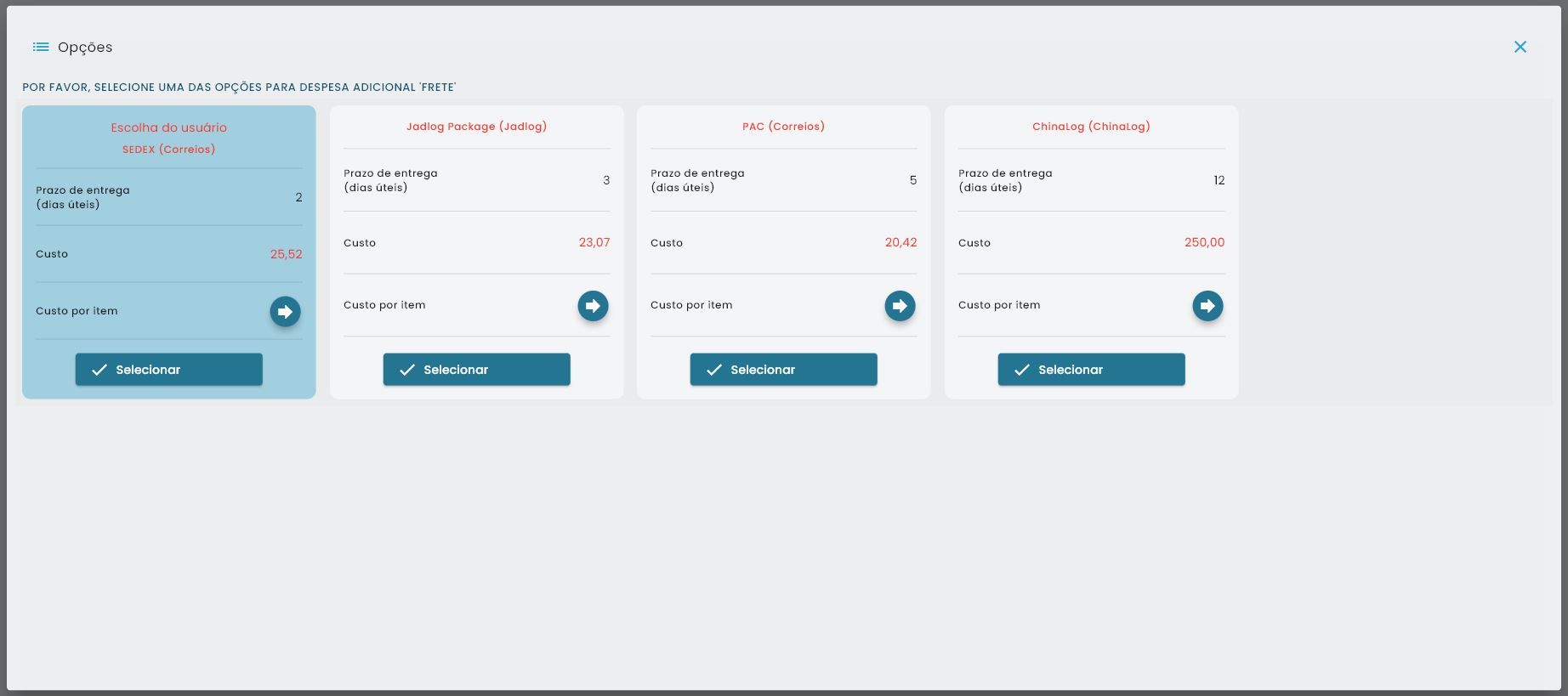The height and width of the screenshot is (696, 1568).
Task: Click the Jadlog Package (Jadlog) title
Action: (476, 127)
